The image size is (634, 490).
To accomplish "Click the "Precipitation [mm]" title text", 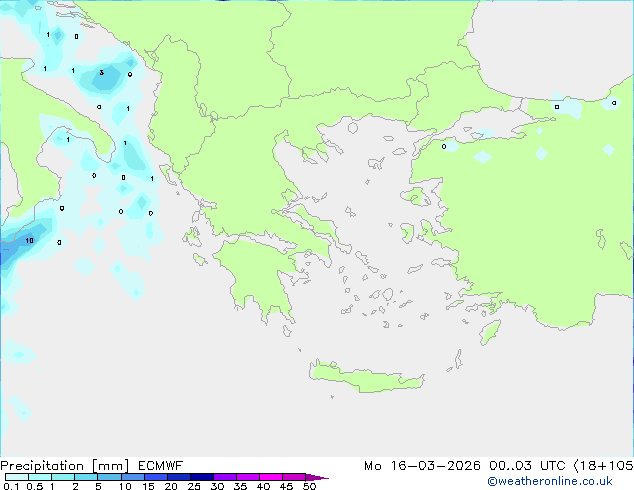I will point(65,466).
